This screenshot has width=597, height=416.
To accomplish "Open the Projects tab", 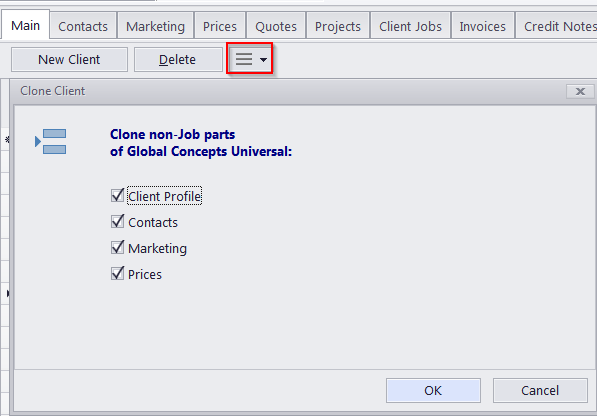I will click(338, 26).
